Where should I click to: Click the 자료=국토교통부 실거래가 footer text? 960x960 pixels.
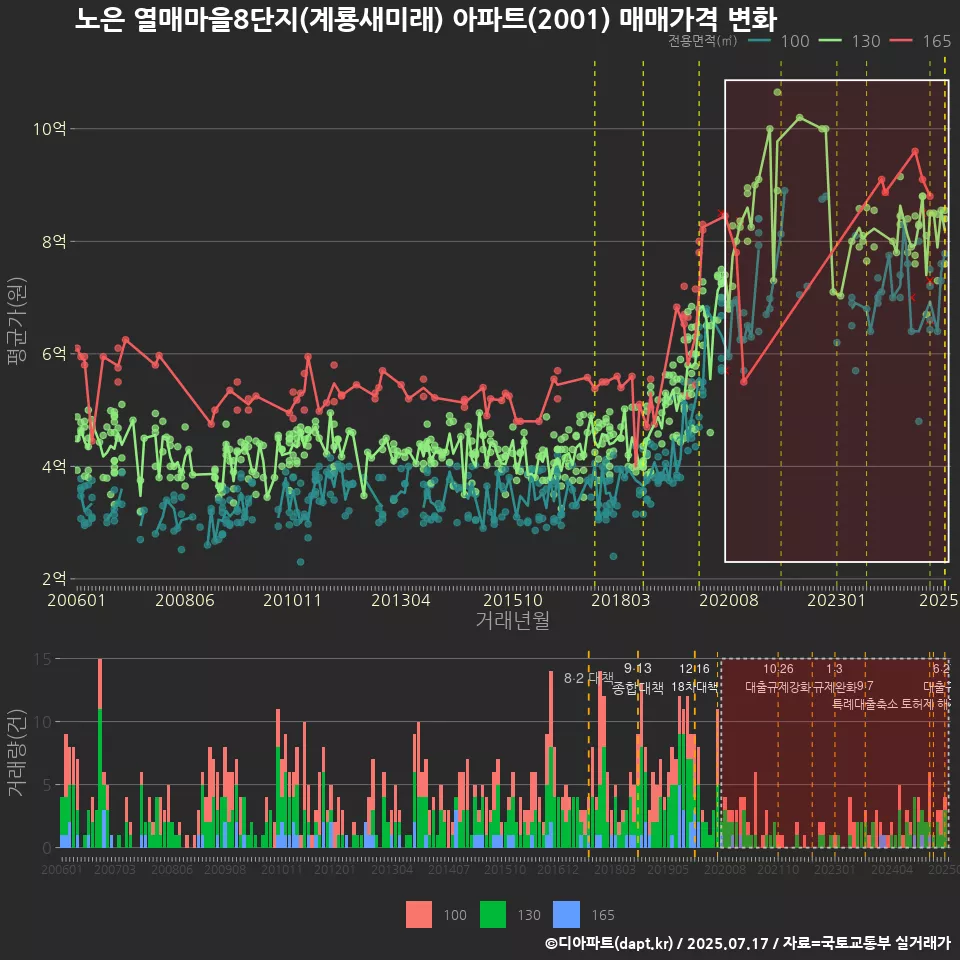click(x=866, y=943)
